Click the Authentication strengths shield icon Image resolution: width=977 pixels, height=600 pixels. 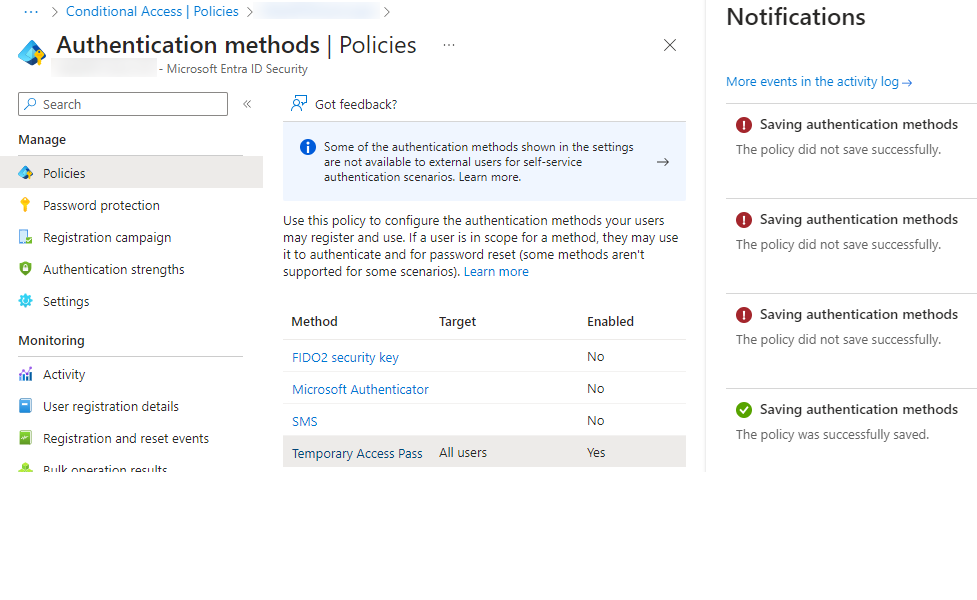[x=25, y=269]
